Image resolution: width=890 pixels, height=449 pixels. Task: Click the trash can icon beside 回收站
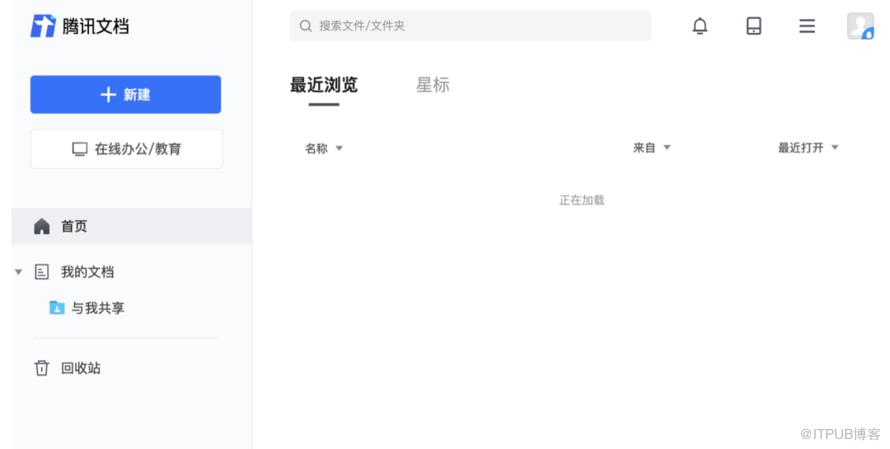click(41, 368)
